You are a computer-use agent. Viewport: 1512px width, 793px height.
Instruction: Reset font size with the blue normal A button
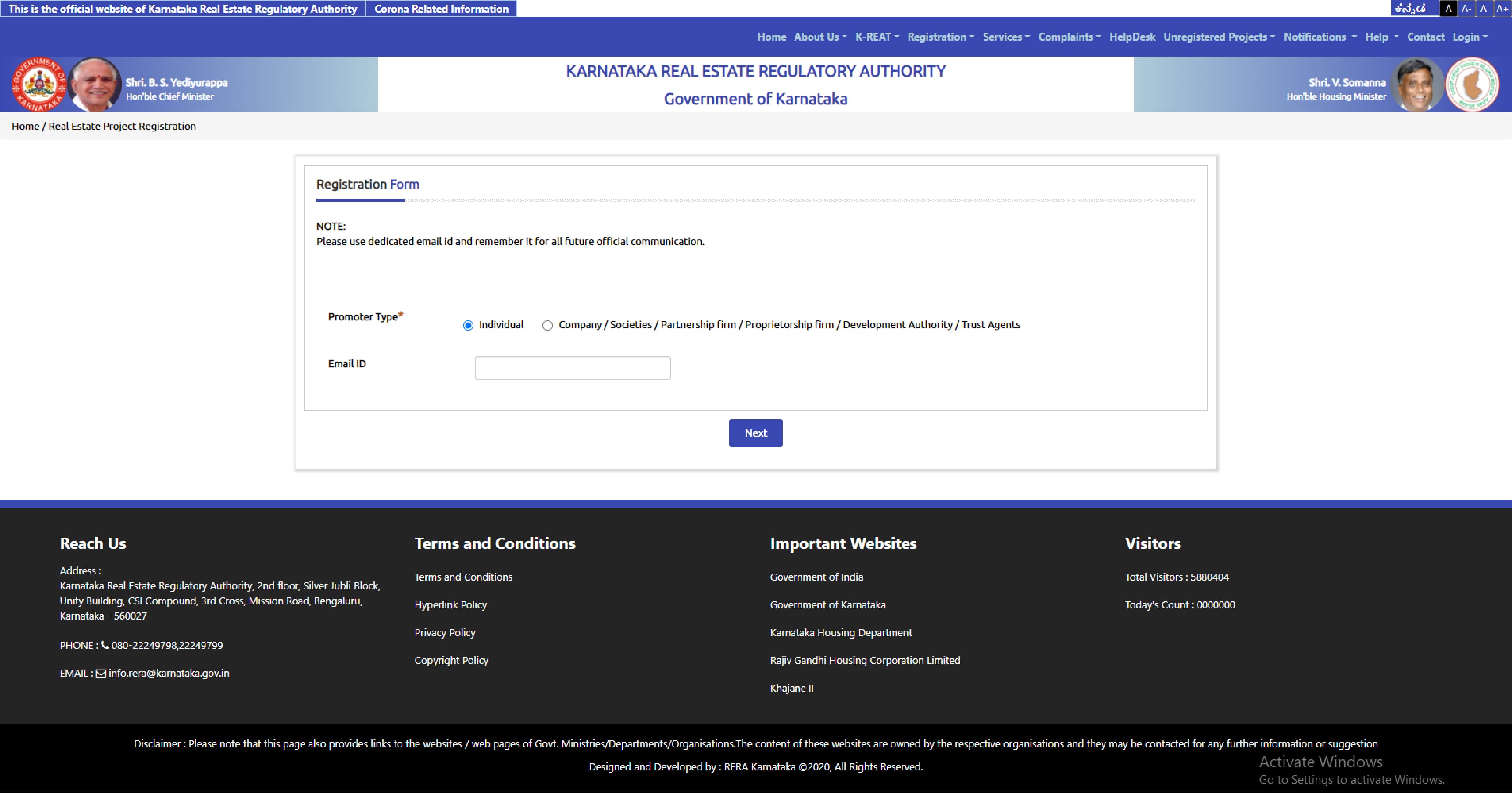tap(1483, 8)
